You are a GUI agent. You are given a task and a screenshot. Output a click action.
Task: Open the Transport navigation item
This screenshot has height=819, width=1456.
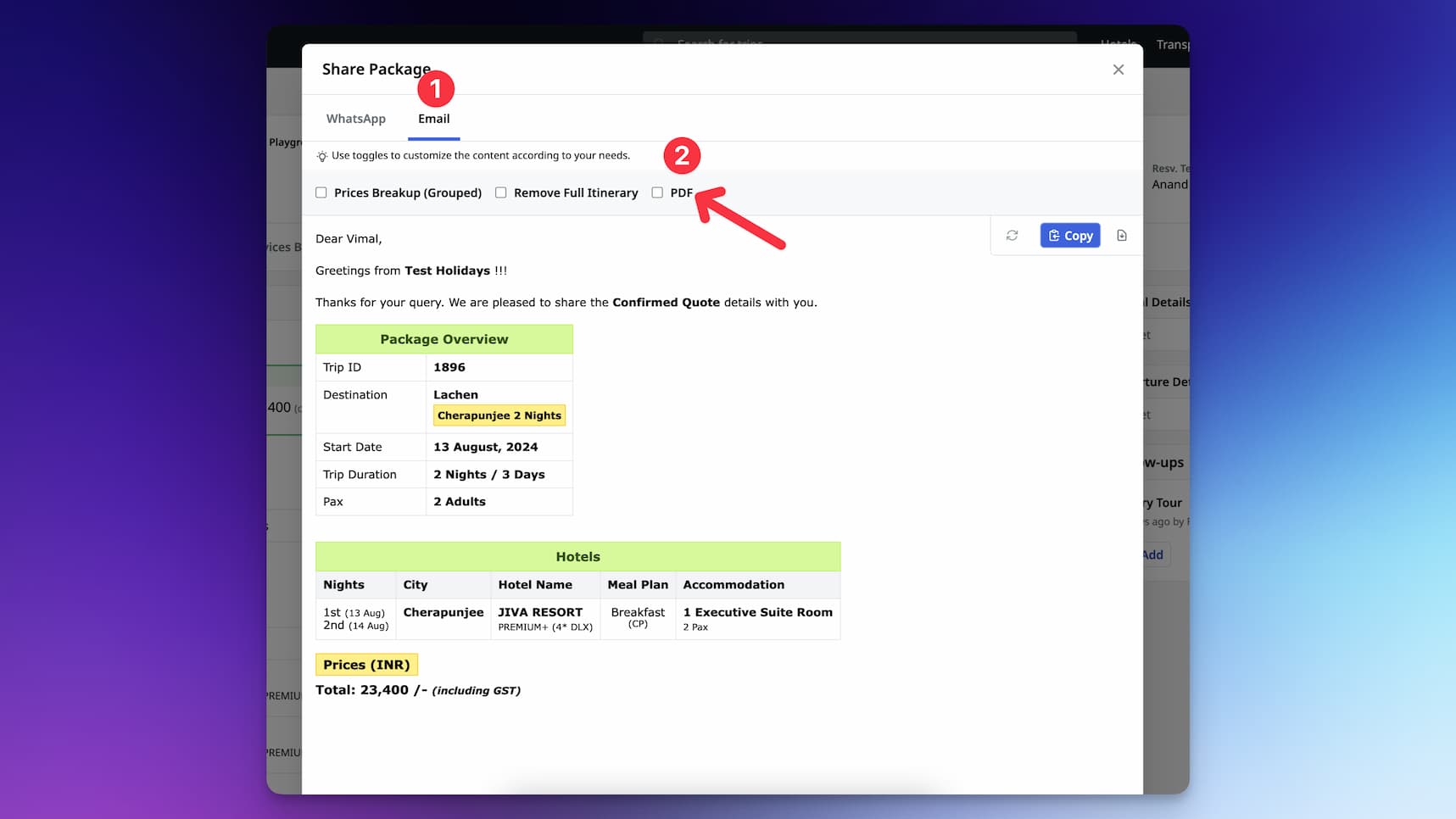click(x=1174, y=44)
